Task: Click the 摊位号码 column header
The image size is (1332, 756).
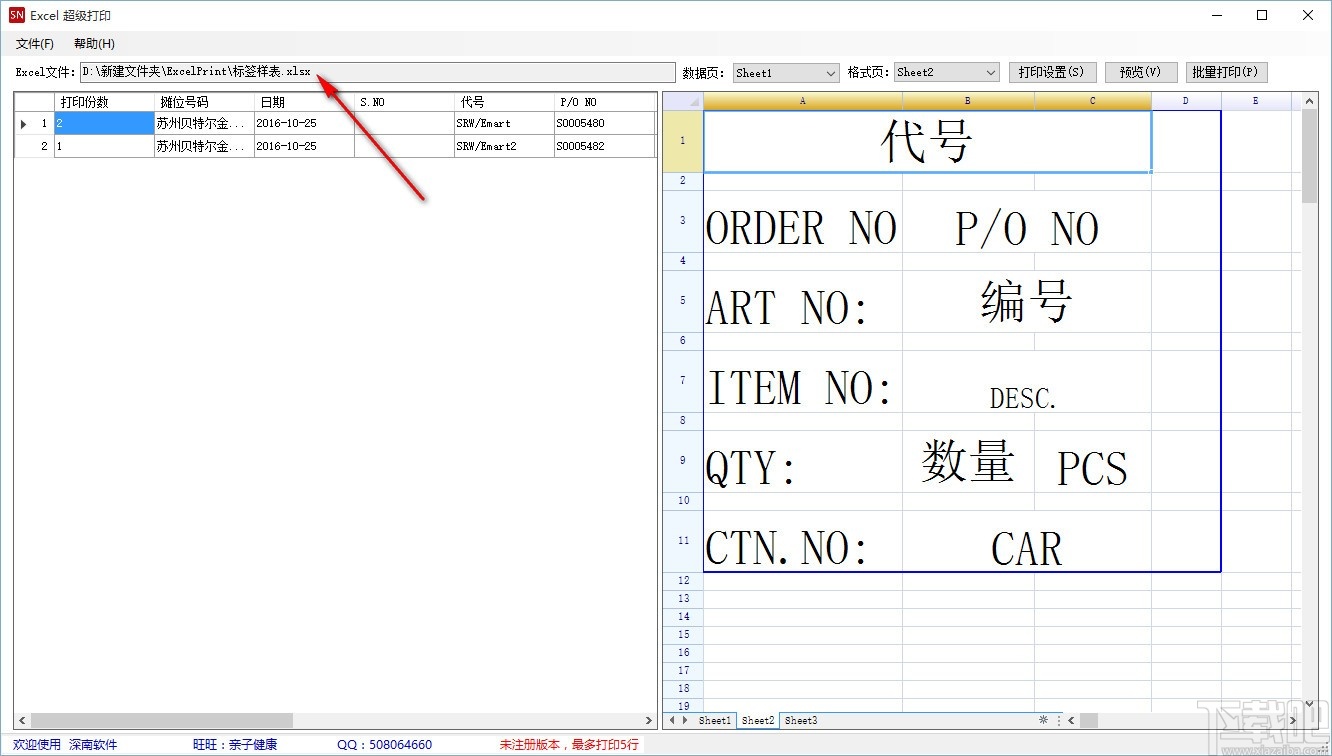Action: [204, 102]
